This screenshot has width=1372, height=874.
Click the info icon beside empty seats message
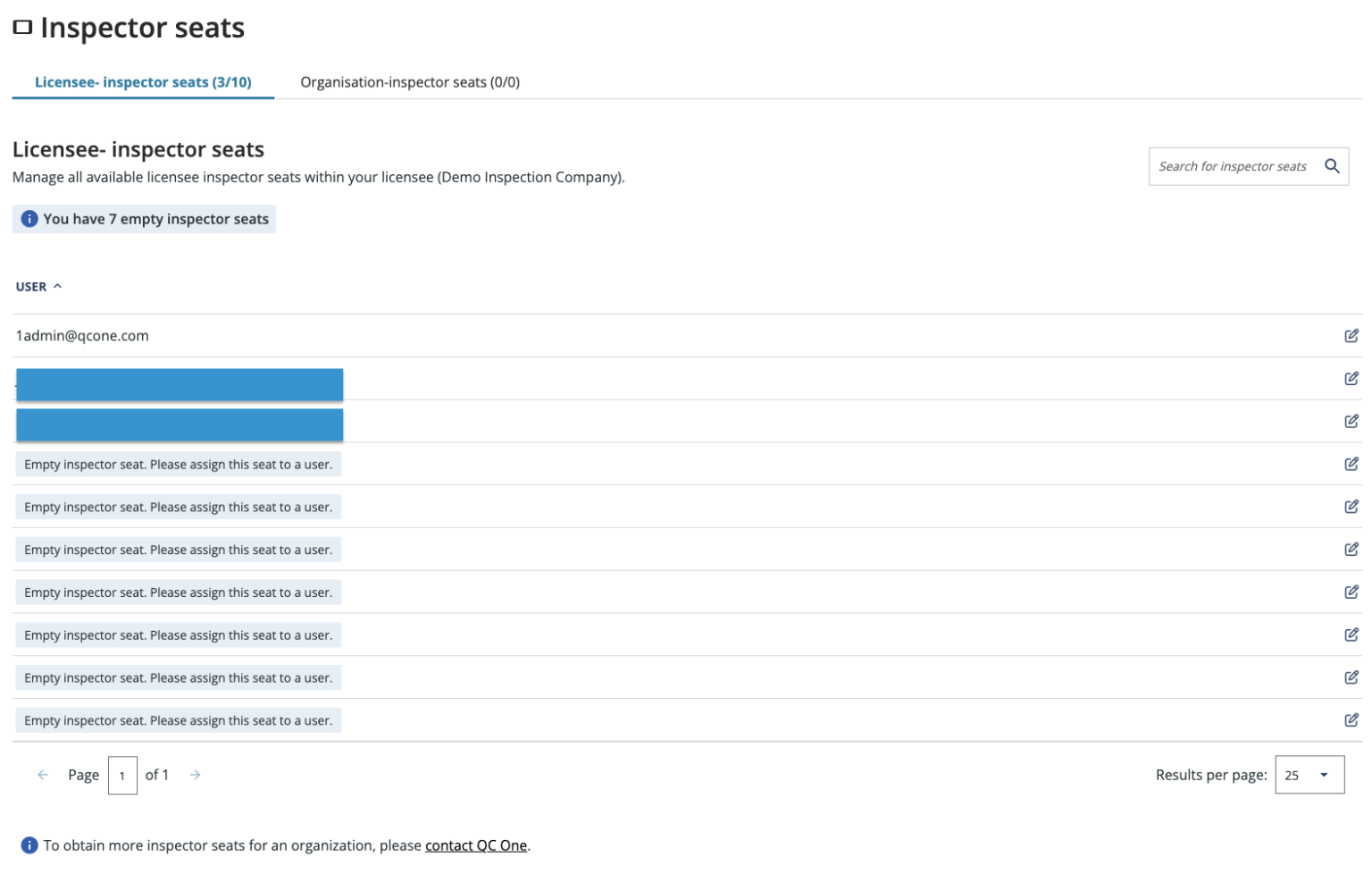[x=31, y=218]
